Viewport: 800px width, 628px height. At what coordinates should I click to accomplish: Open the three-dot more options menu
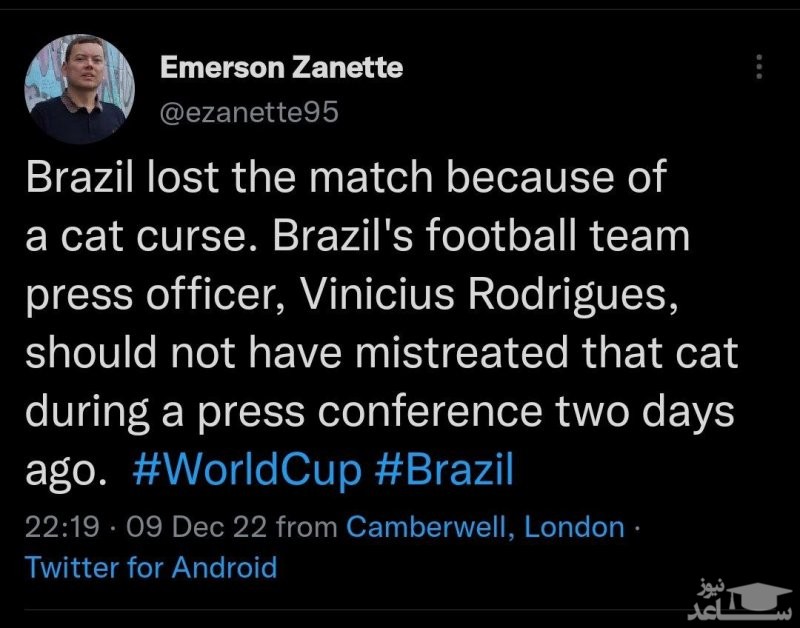[x=760, y=67]
